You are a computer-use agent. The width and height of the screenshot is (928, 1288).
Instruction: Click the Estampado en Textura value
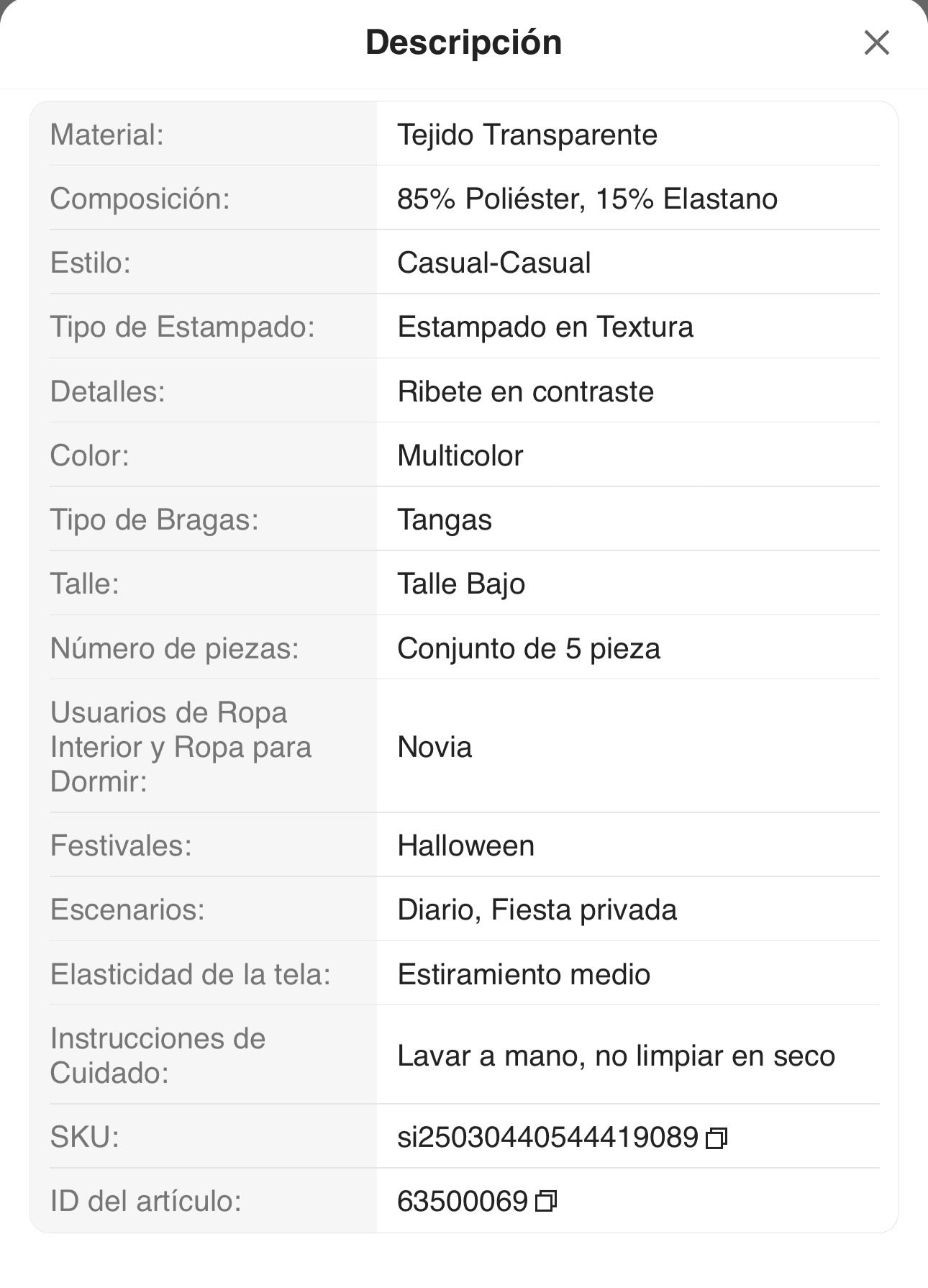click(545, 327)
